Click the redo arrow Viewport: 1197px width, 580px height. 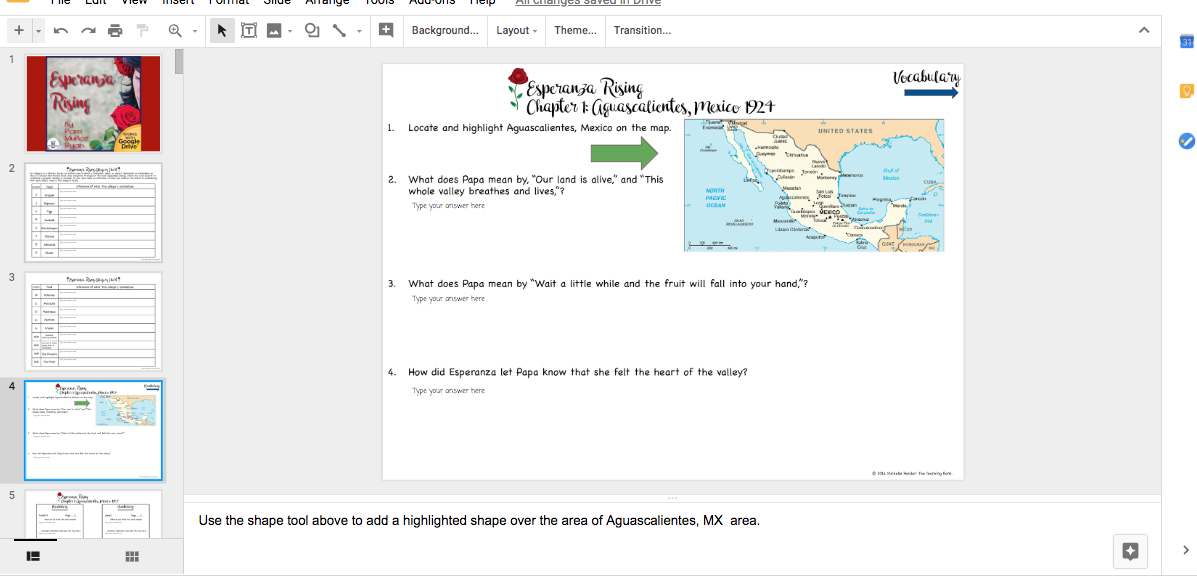coord(89,31)
